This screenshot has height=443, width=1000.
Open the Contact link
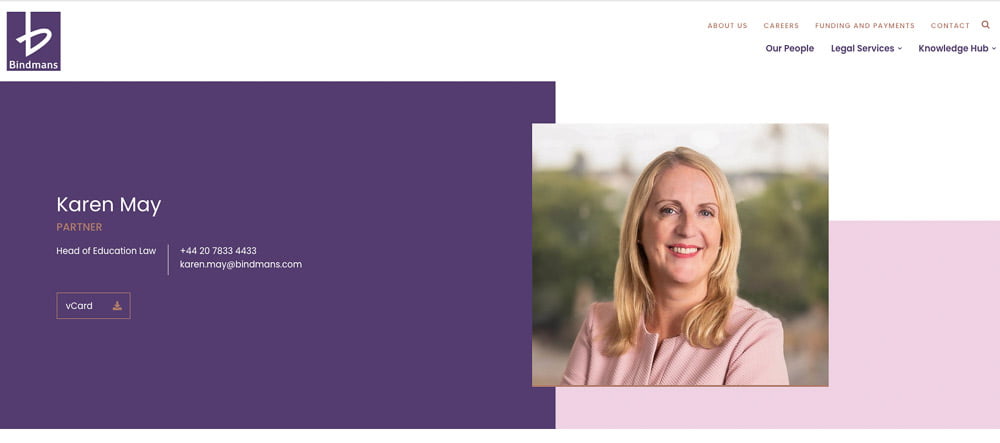click(950, 25)
